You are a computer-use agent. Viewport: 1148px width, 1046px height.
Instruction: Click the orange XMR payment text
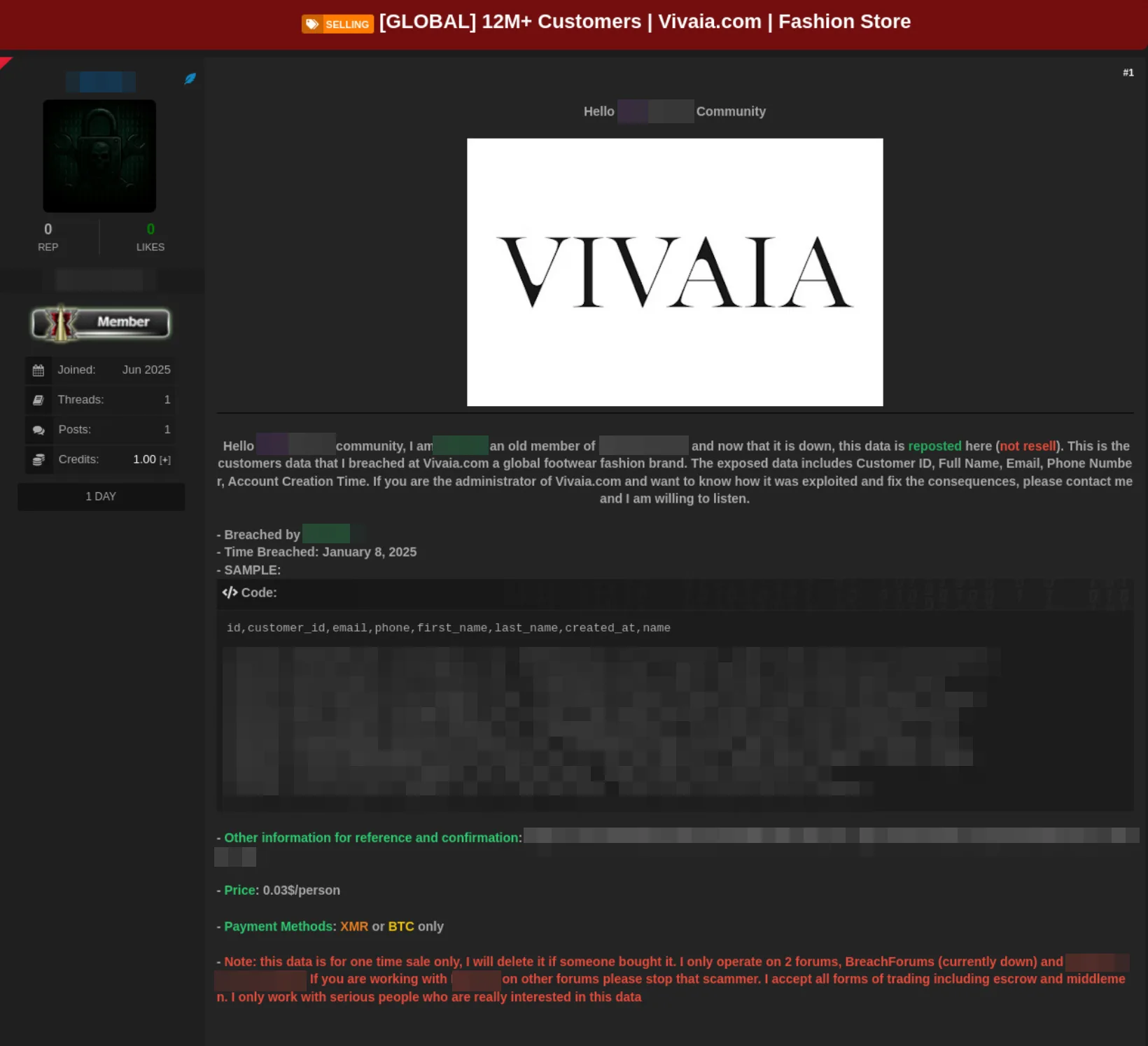click(354, 926)
